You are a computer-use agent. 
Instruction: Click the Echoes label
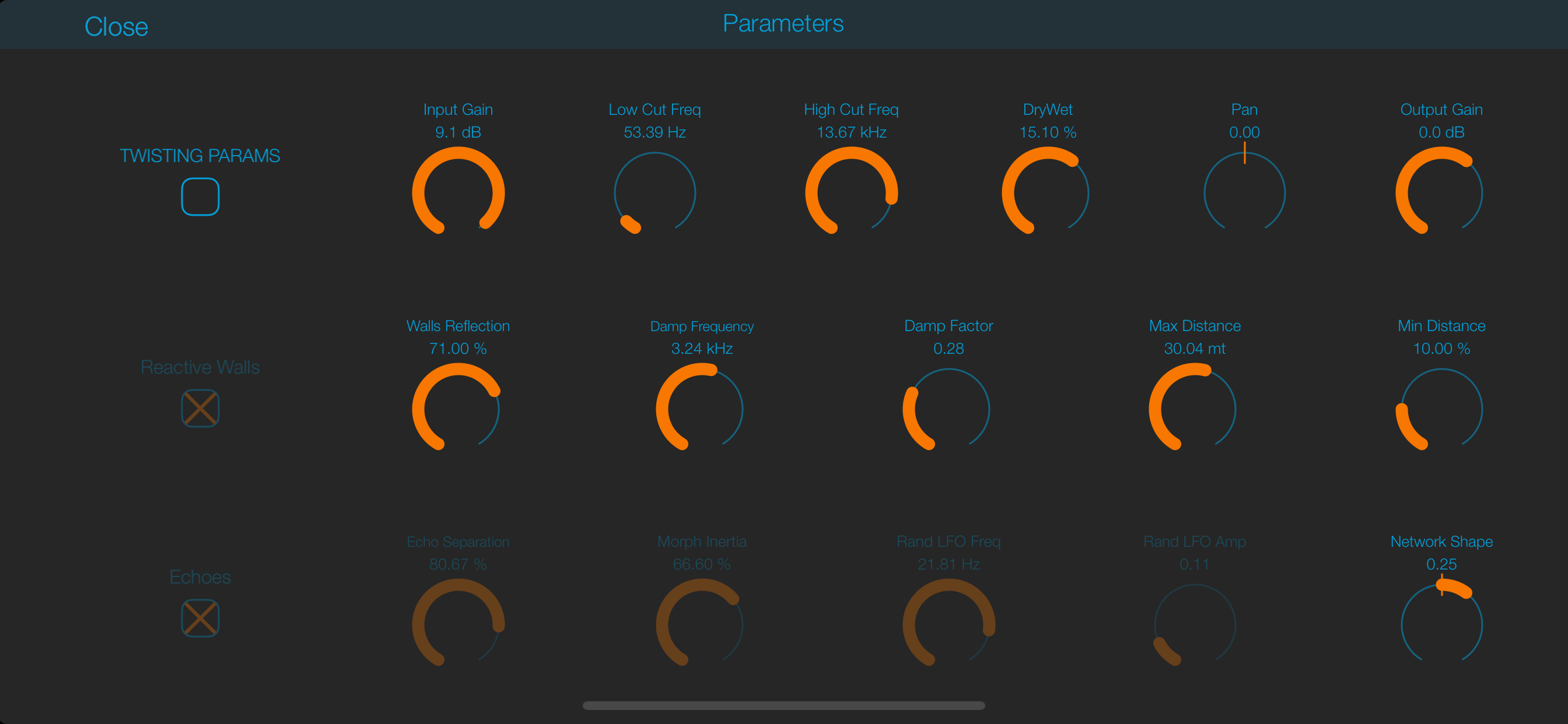pos(200,577)
